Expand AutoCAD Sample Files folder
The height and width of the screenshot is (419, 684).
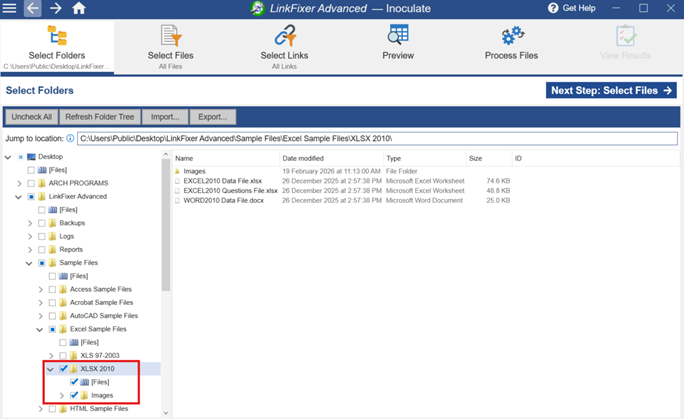[40, 316]
